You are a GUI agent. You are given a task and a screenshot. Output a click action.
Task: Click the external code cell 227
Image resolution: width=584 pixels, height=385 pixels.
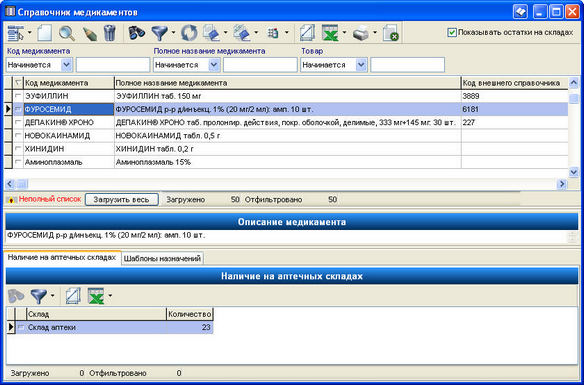point(515,122)
